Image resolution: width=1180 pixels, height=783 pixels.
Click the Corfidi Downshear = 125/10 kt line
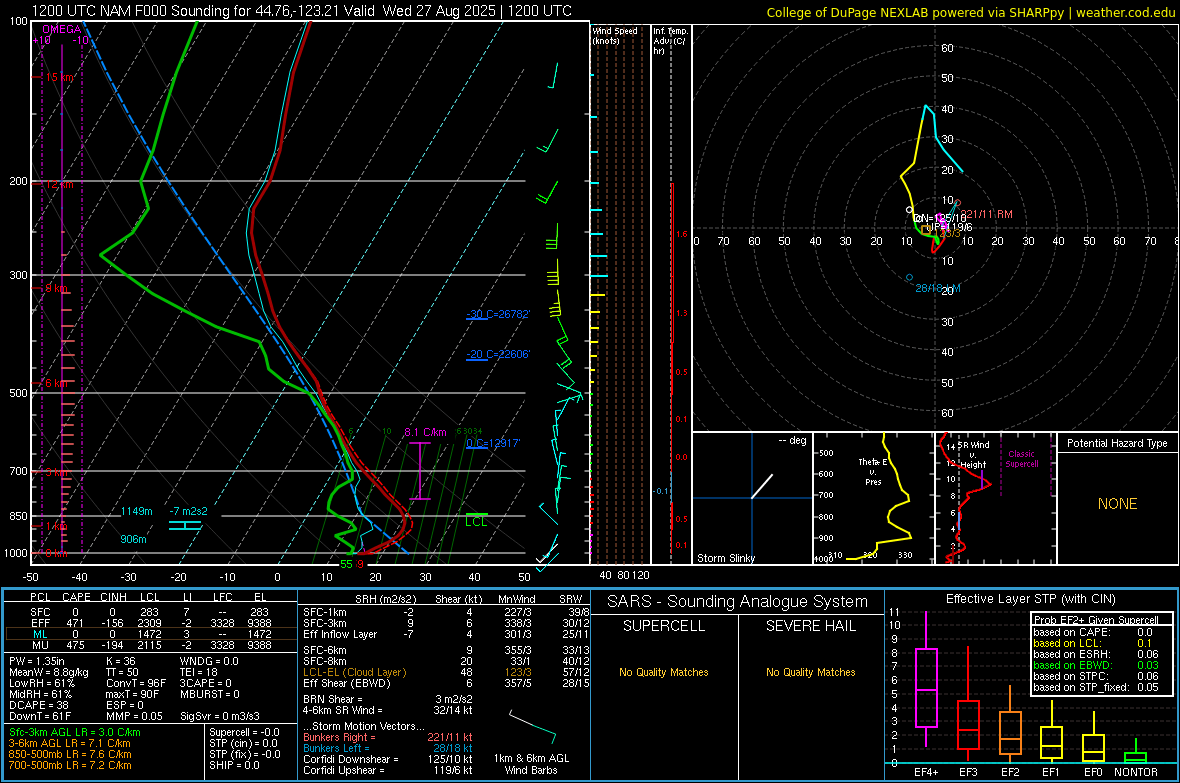(x=388, y=759)
